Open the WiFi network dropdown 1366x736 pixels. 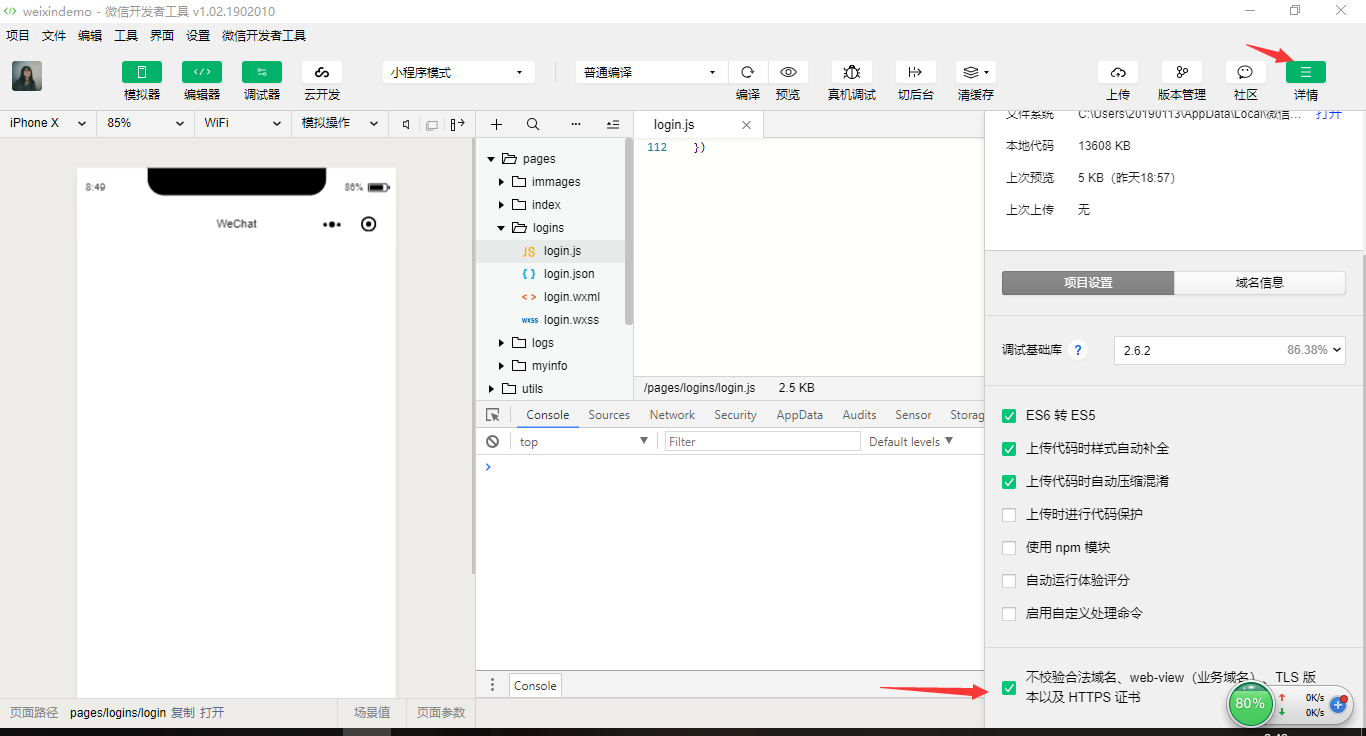point(242,123)
